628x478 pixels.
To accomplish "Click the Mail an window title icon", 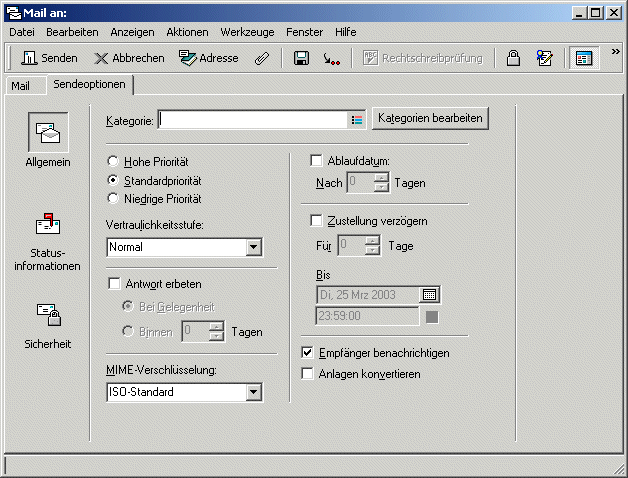I will 14,13.
